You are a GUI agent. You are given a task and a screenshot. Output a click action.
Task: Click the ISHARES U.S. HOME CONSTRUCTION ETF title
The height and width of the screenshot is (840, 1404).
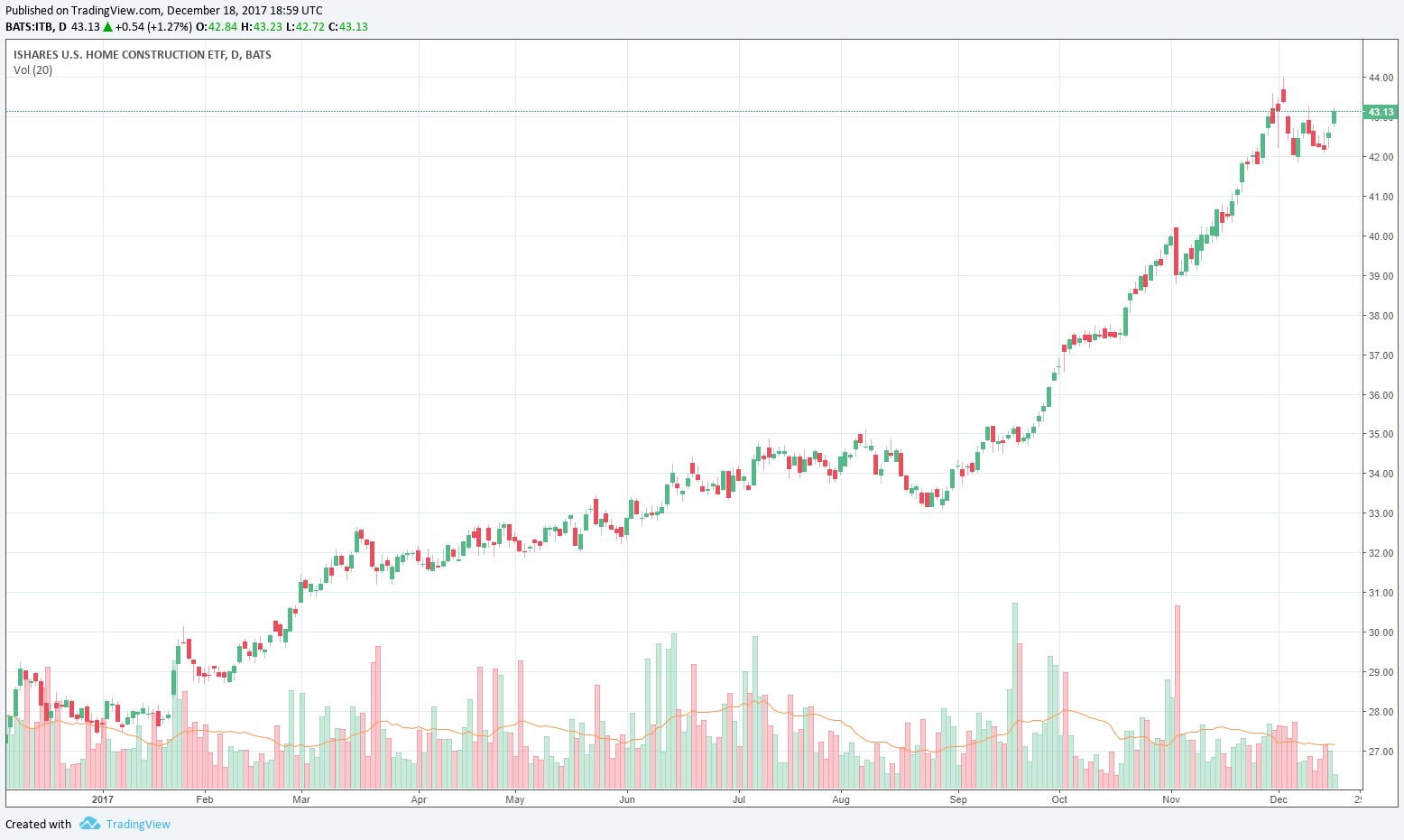(x=142, y=55)
